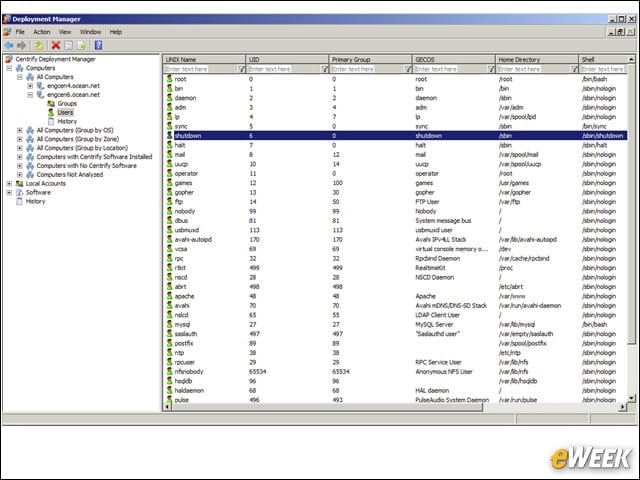Screen dimensions: 640x480
Task: Click the filter icon in GECOS column
Action: point(491,69)
